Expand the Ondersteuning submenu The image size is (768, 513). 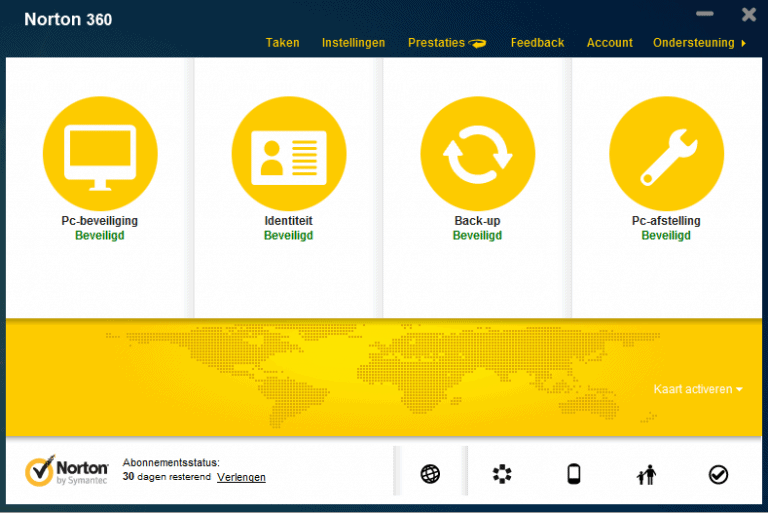tap(699, 43)
